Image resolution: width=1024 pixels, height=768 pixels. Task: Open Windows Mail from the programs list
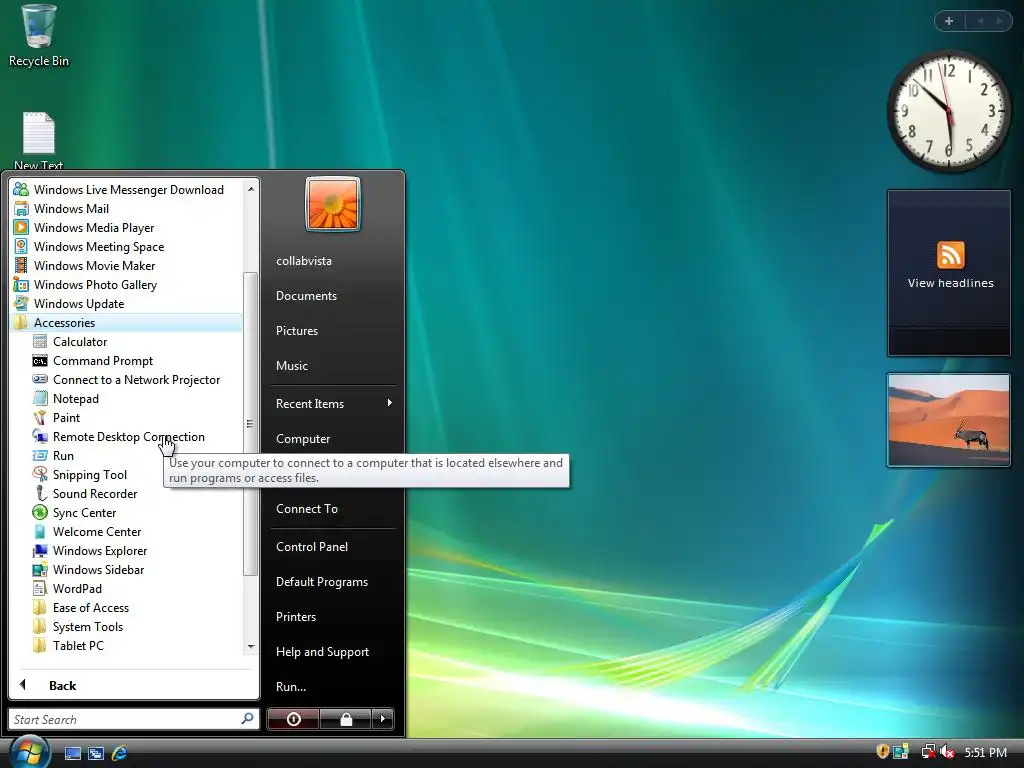pyautogui.click(x=127, y=208)
